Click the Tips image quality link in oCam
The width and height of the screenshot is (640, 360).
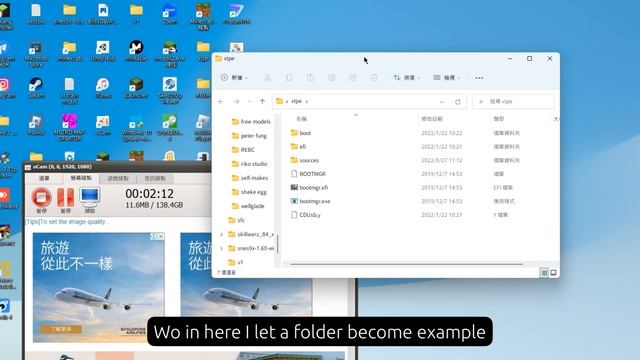click(x=67, y=222)
